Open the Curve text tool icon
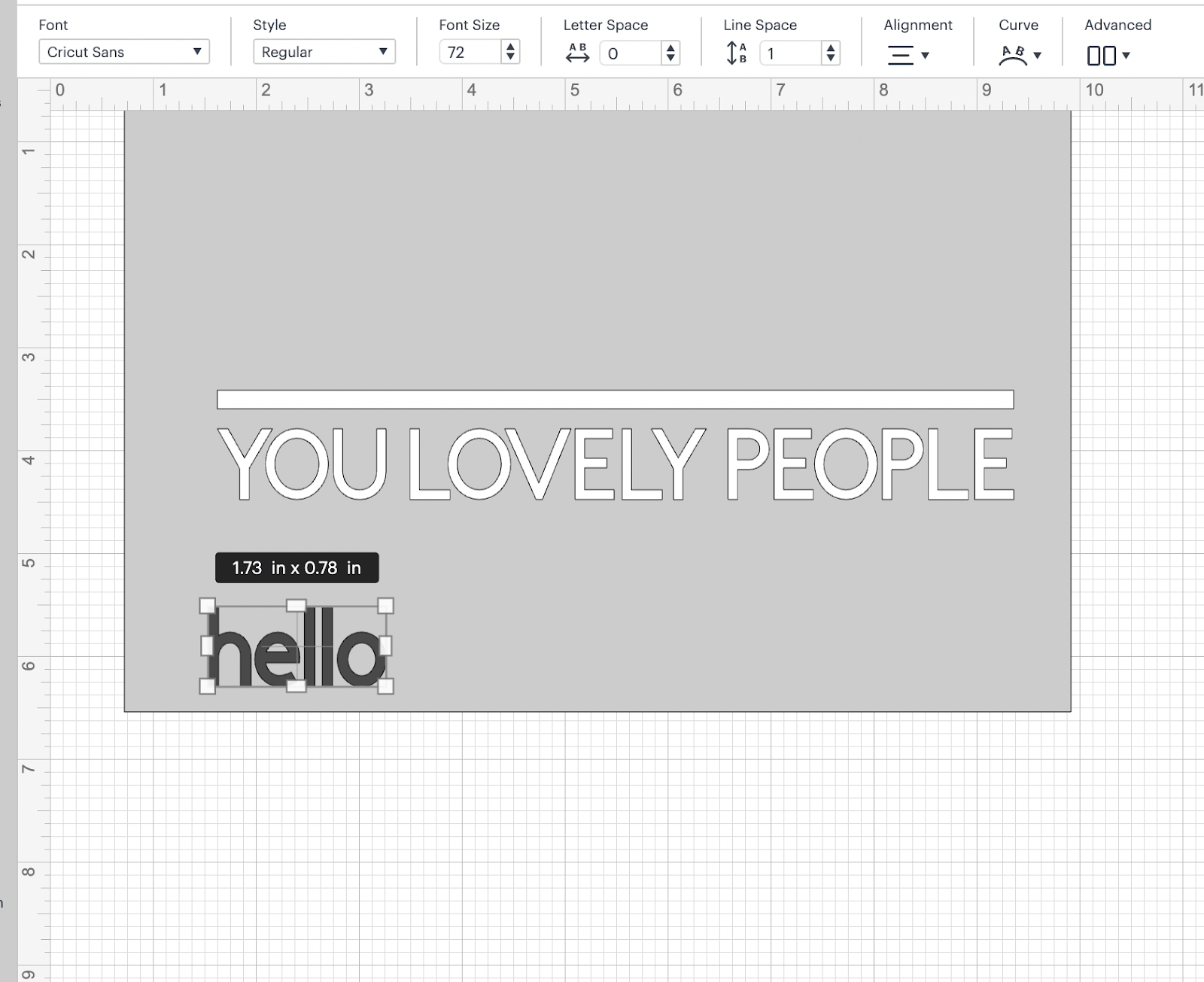 (x=1012, y=55)
